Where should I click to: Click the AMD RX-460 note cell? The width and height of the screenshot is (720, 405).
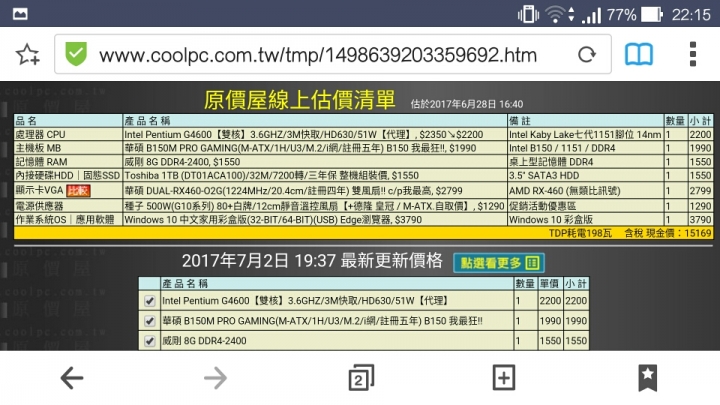pos(585,191)
